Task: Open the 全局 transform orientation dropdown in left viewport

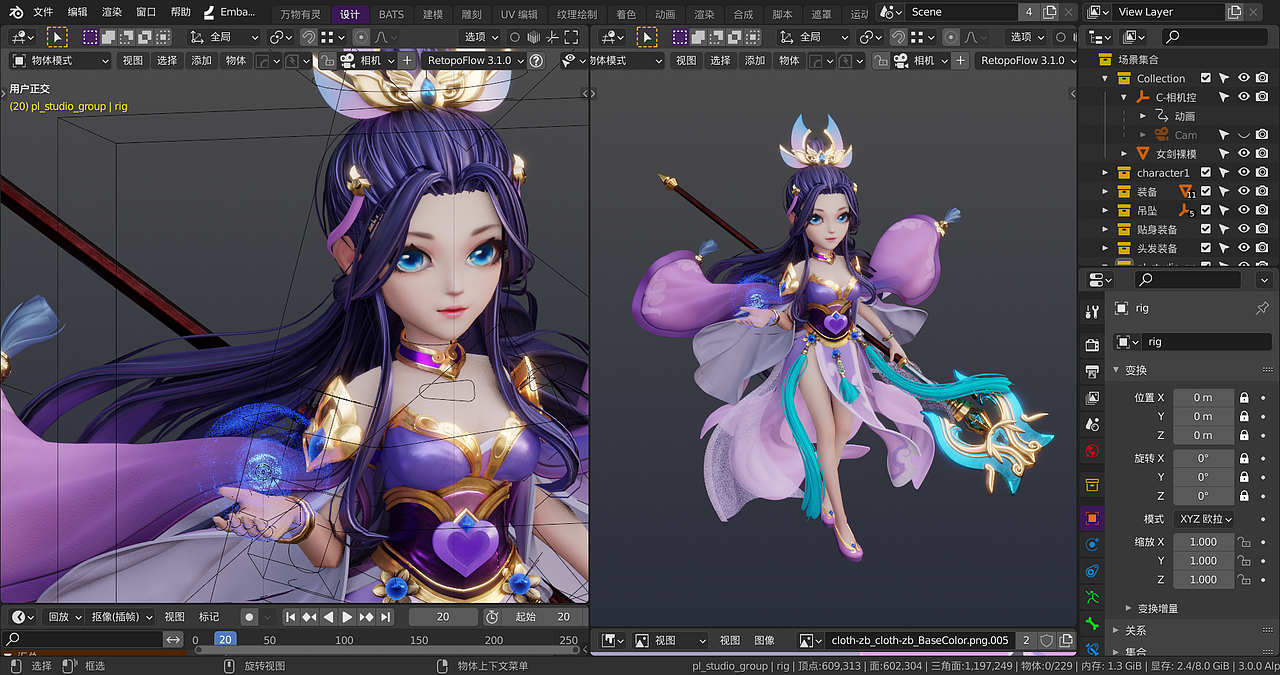Action: pyautogui.click(x=225, y=37)
